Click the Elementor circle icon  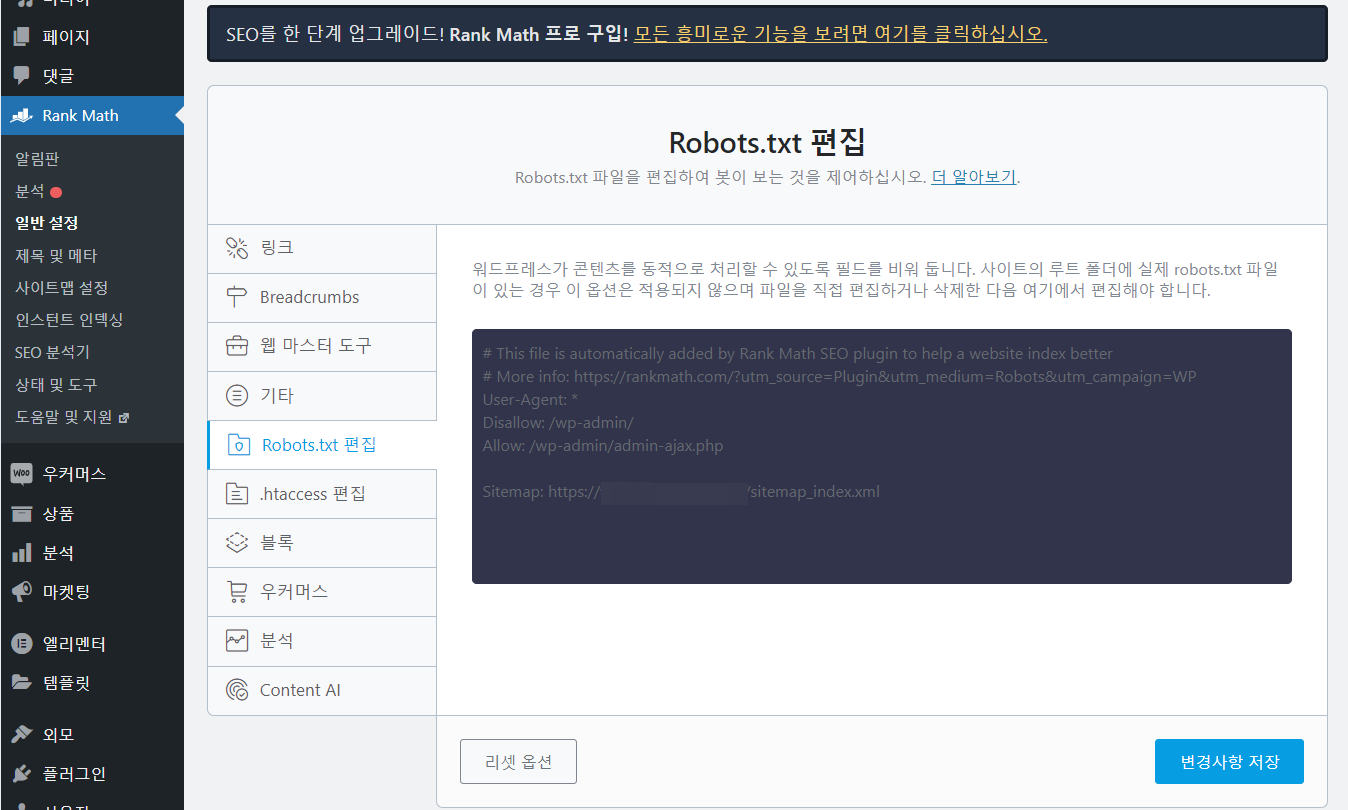(x=21, y=644)
